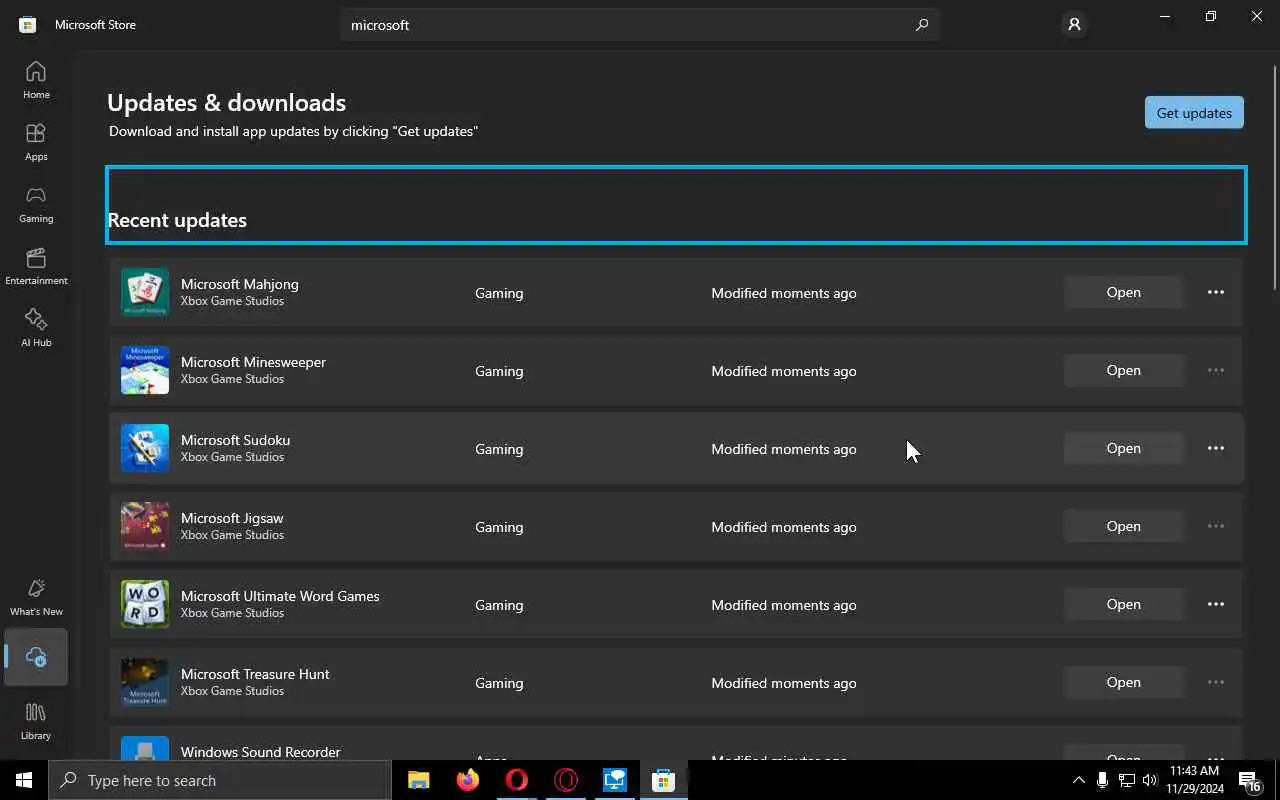
Task: Open Microsoft Sudoku with its Open button
Action: (1123, 448)
